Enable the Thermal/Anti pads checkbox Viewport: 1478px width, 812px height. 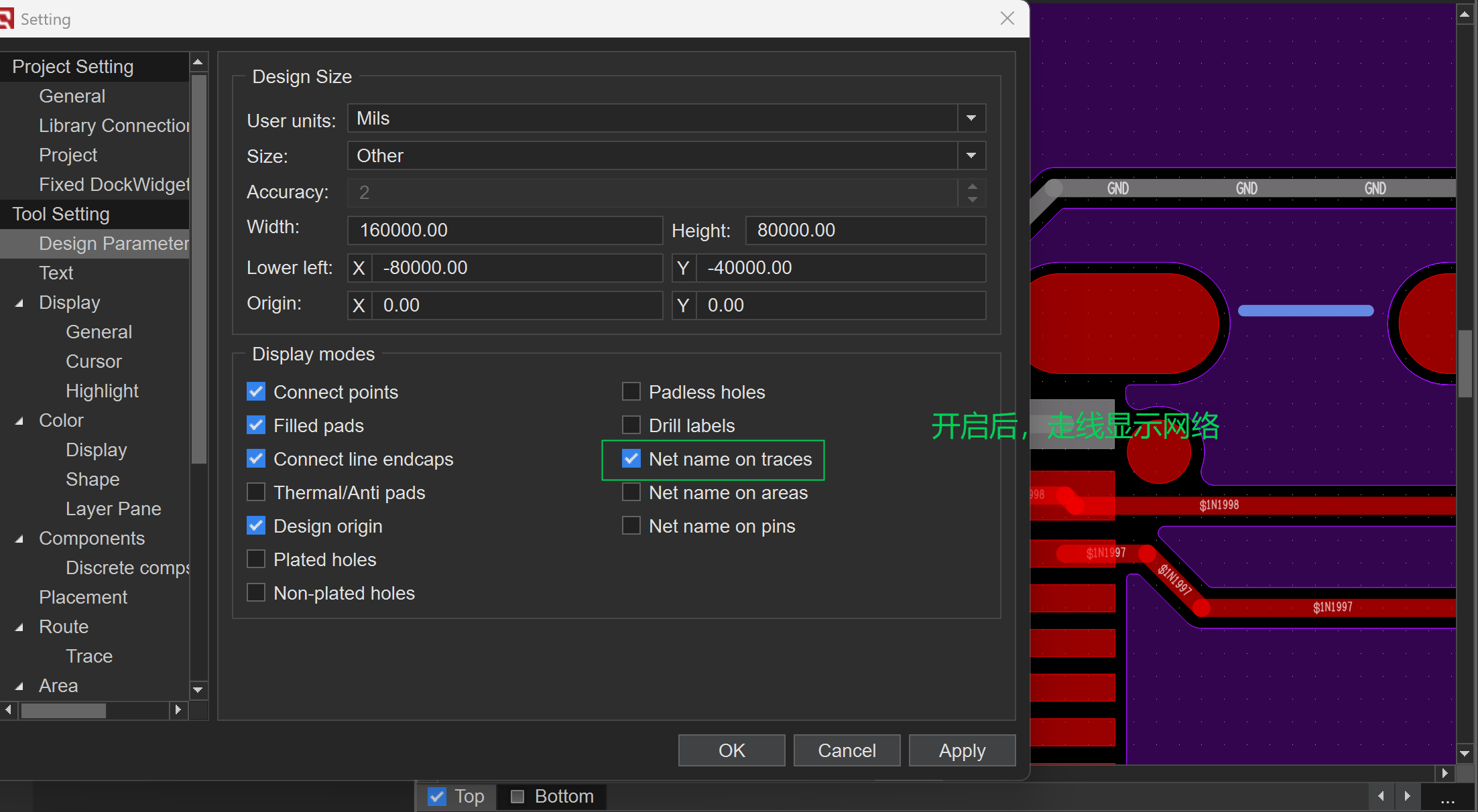(x=256, y=492)
